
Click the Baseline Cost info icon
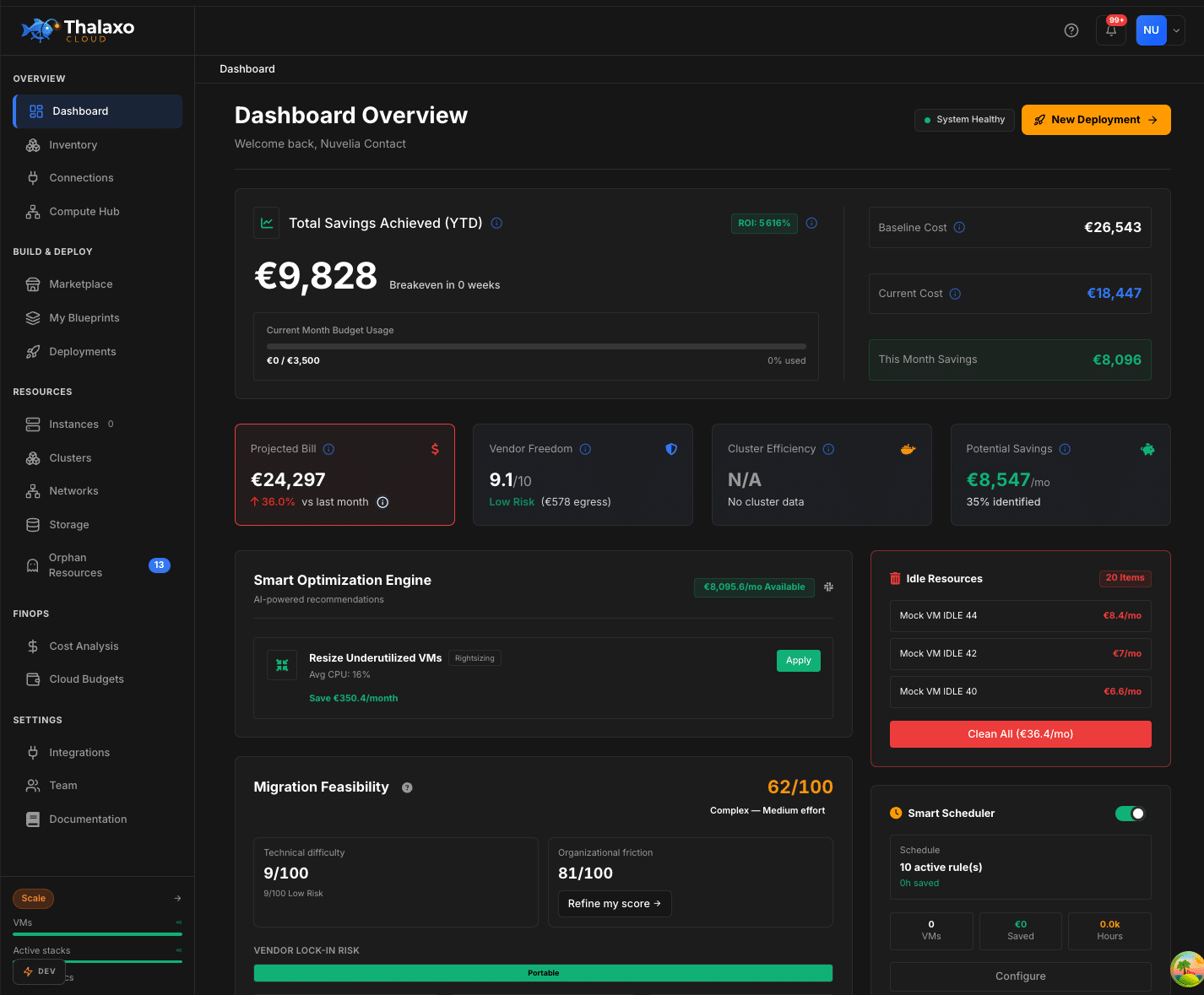pyautogui.click(x=959, y=228)
